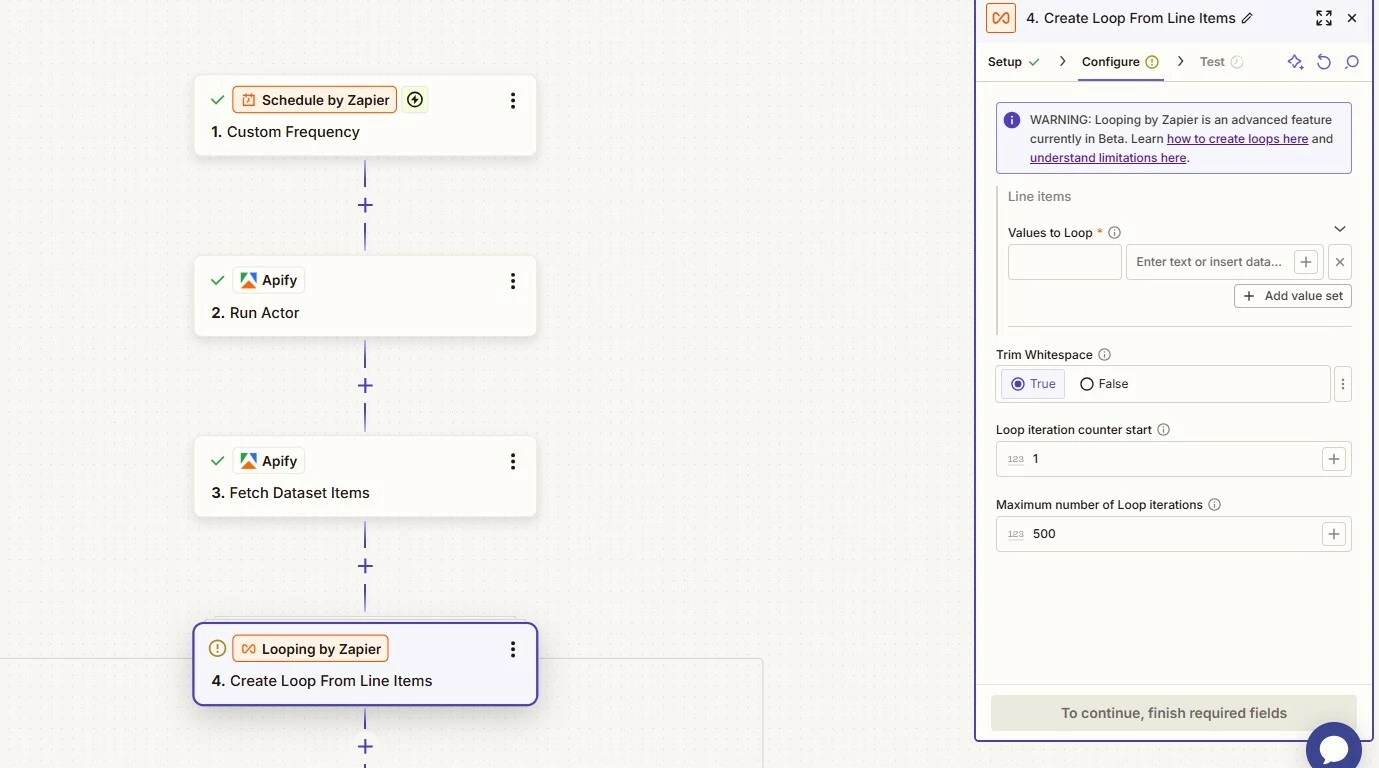Click the Looping by Zapier app badge
This screenshot has height=768, width=1379.
pyautogui.click(x=311, y=649)
